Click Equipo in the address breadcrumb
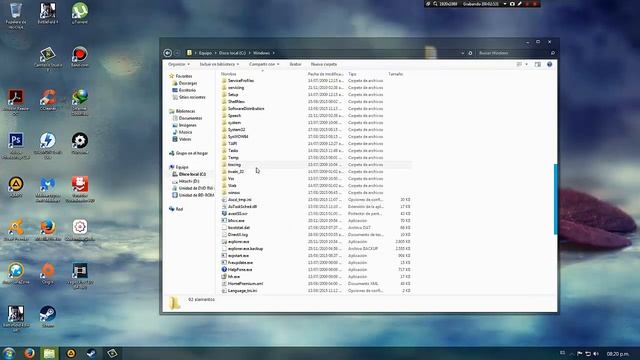The width and height of the screenshot is (640, 360). click(205, 53)
